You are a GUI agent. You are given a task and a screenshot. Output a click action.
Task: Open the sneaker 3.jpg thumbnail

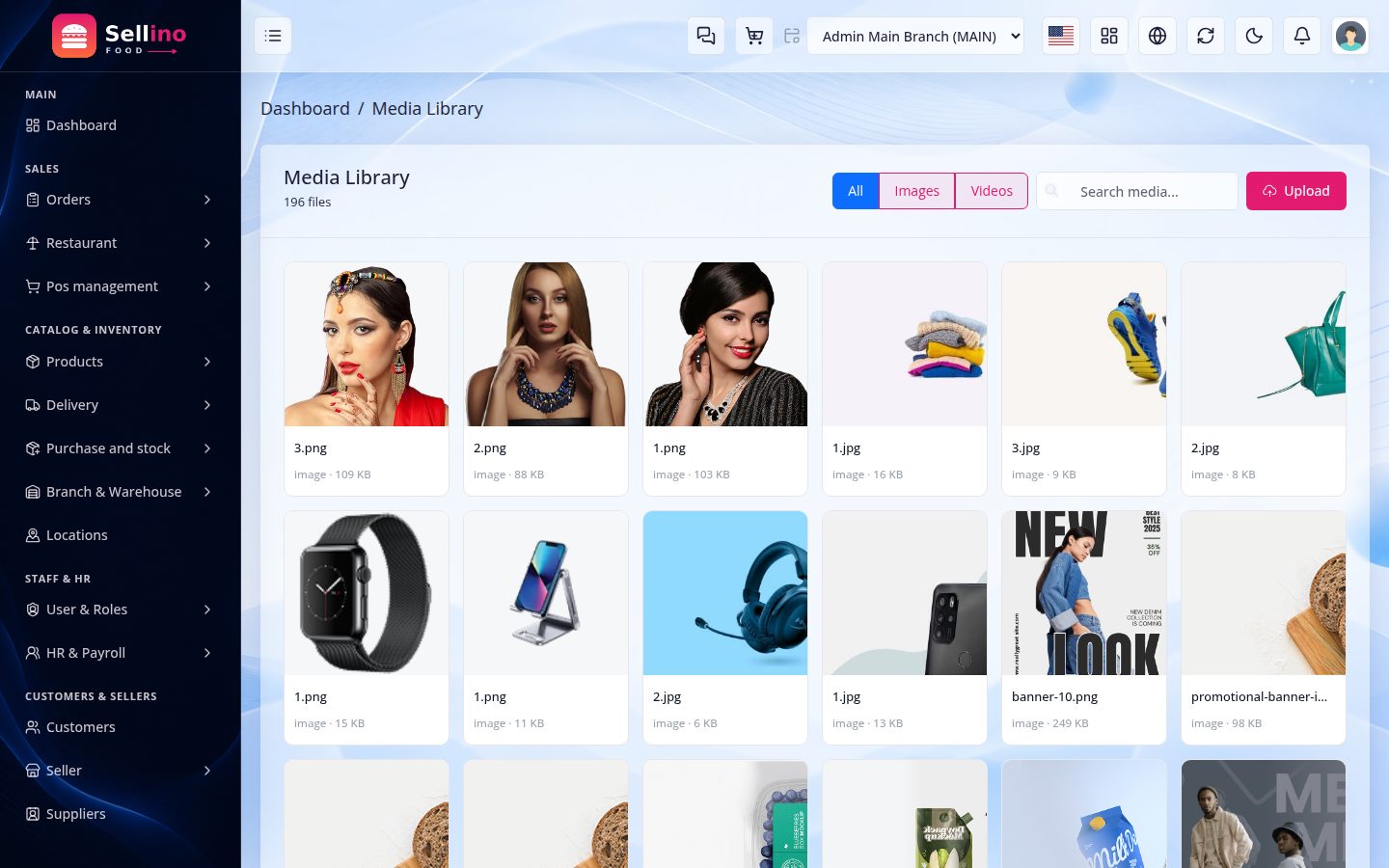1084,344
